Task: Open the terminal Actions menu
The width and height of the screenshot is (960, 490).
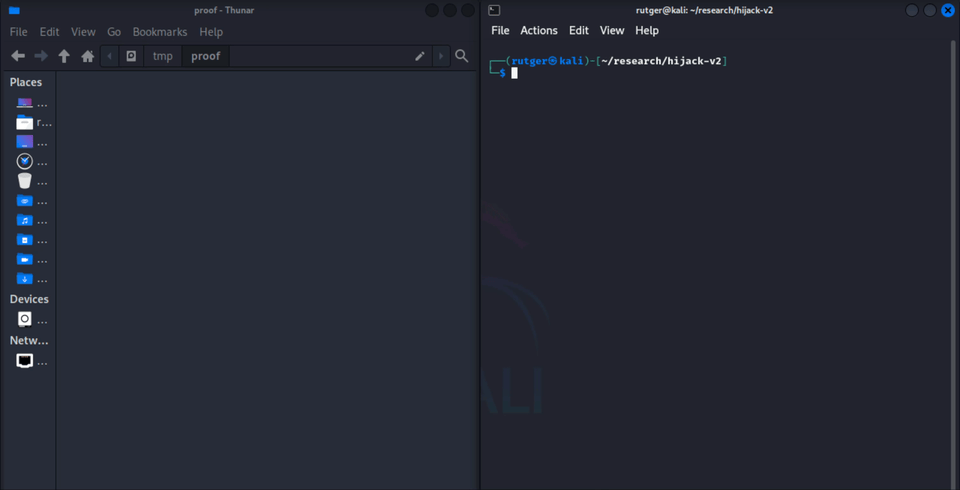Action: 539,31
